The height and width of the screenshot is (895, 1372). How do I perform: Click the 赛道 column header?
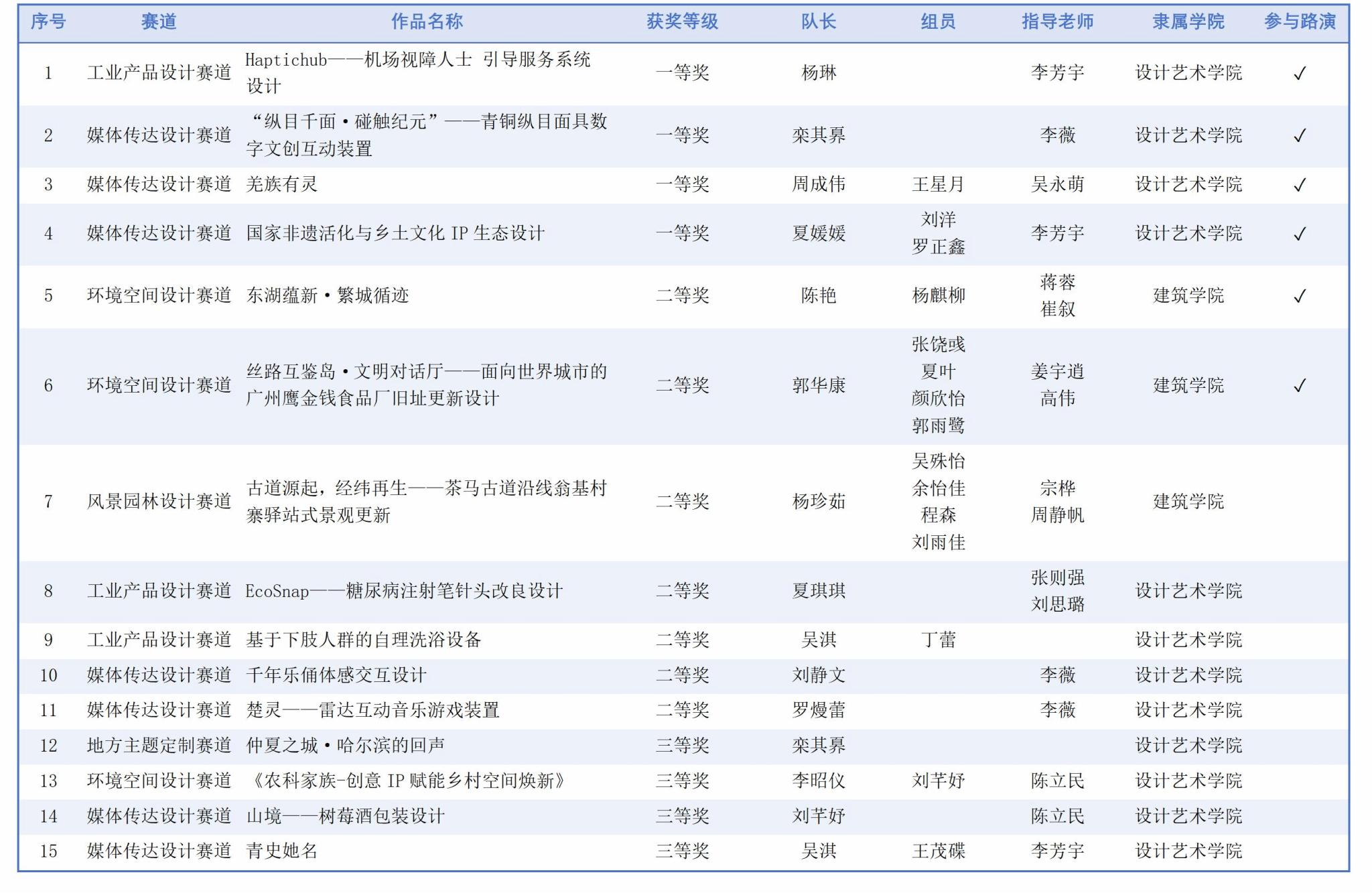click(x=159, y=22)
